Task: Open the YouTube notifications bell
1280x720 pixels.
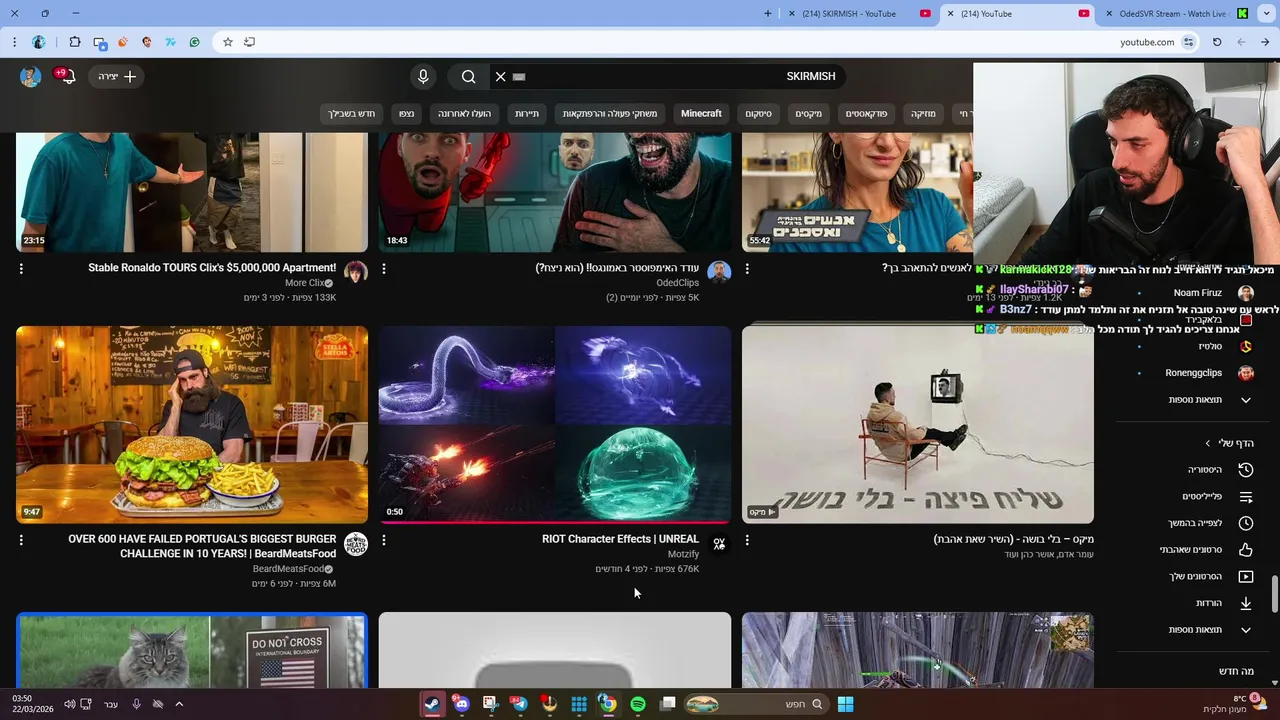Action: [67, 77]
